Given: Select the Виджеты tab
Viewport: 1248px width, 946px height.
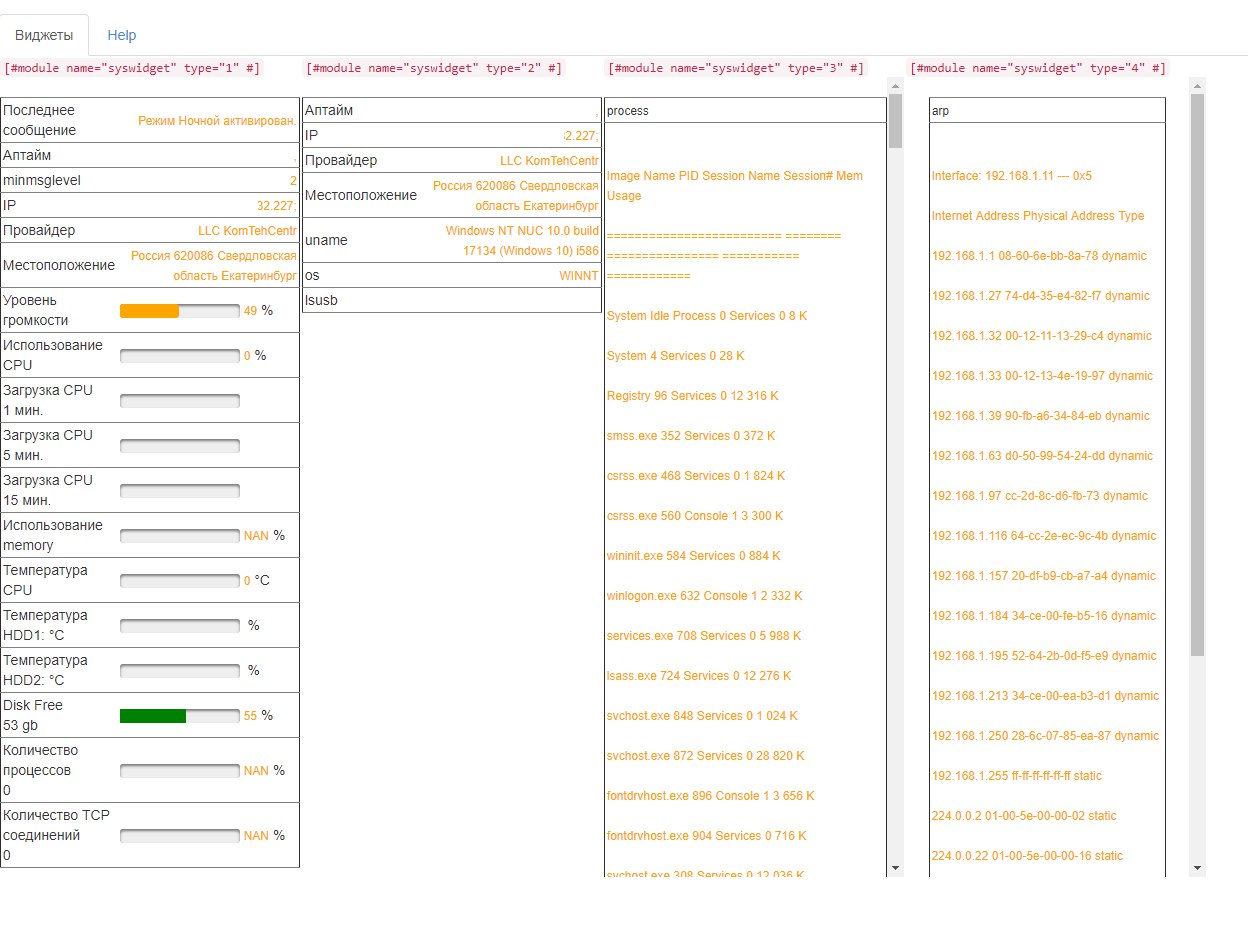Looking at the screenshot, I should pyautogui.click(x=44, y=35).
